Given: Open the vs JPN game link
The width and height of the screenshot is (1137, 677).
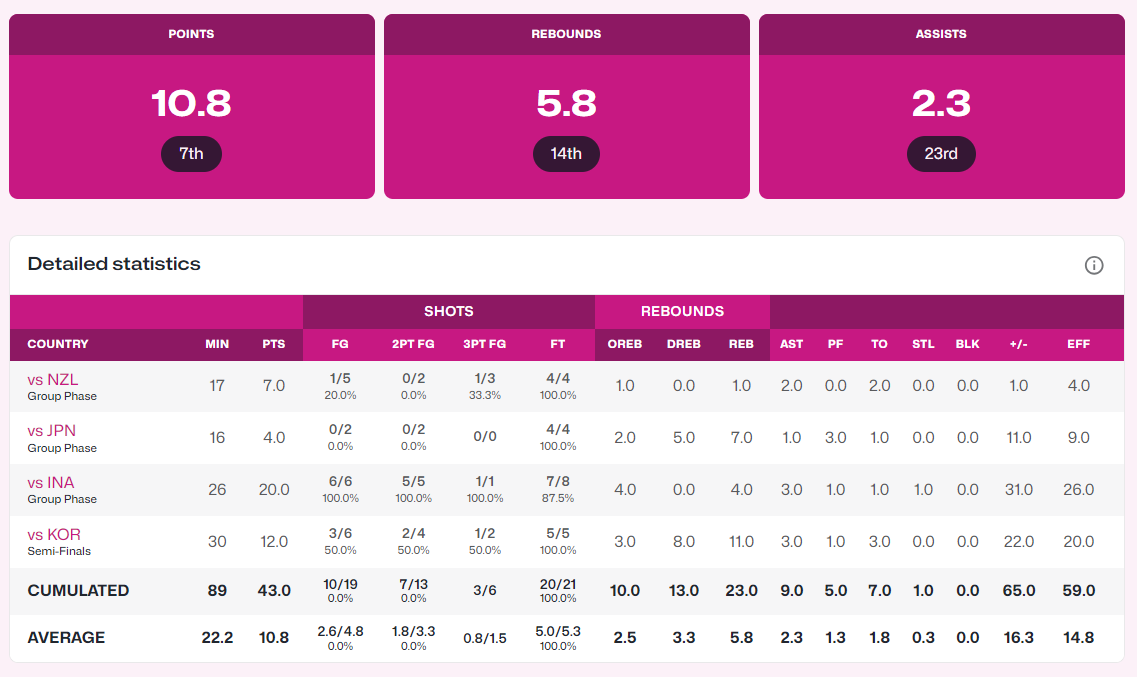Looking at the screenshot, I should [52, 432].
